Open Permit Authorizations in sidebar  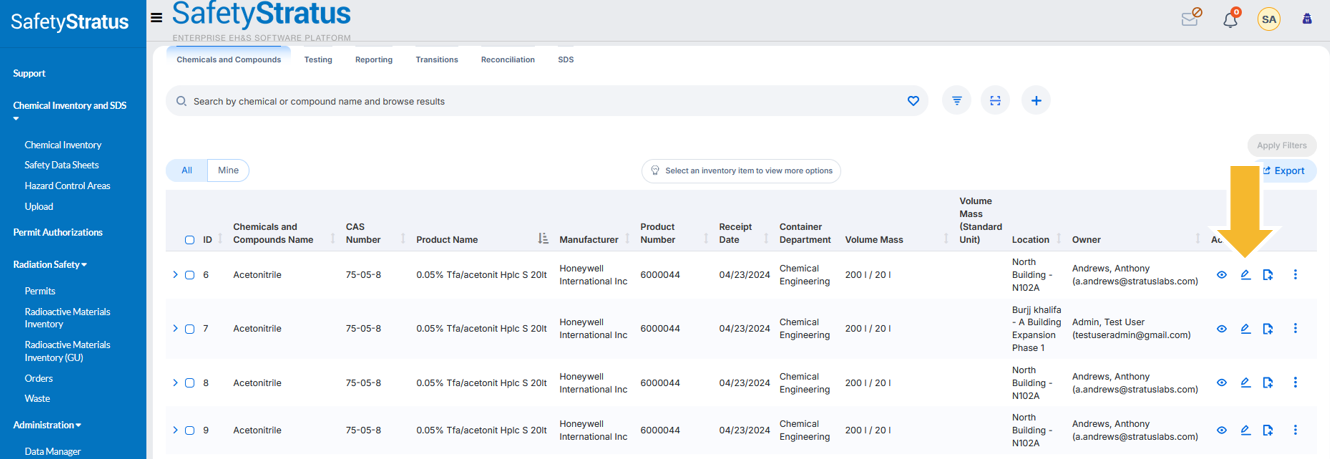(x=58, y=232)
